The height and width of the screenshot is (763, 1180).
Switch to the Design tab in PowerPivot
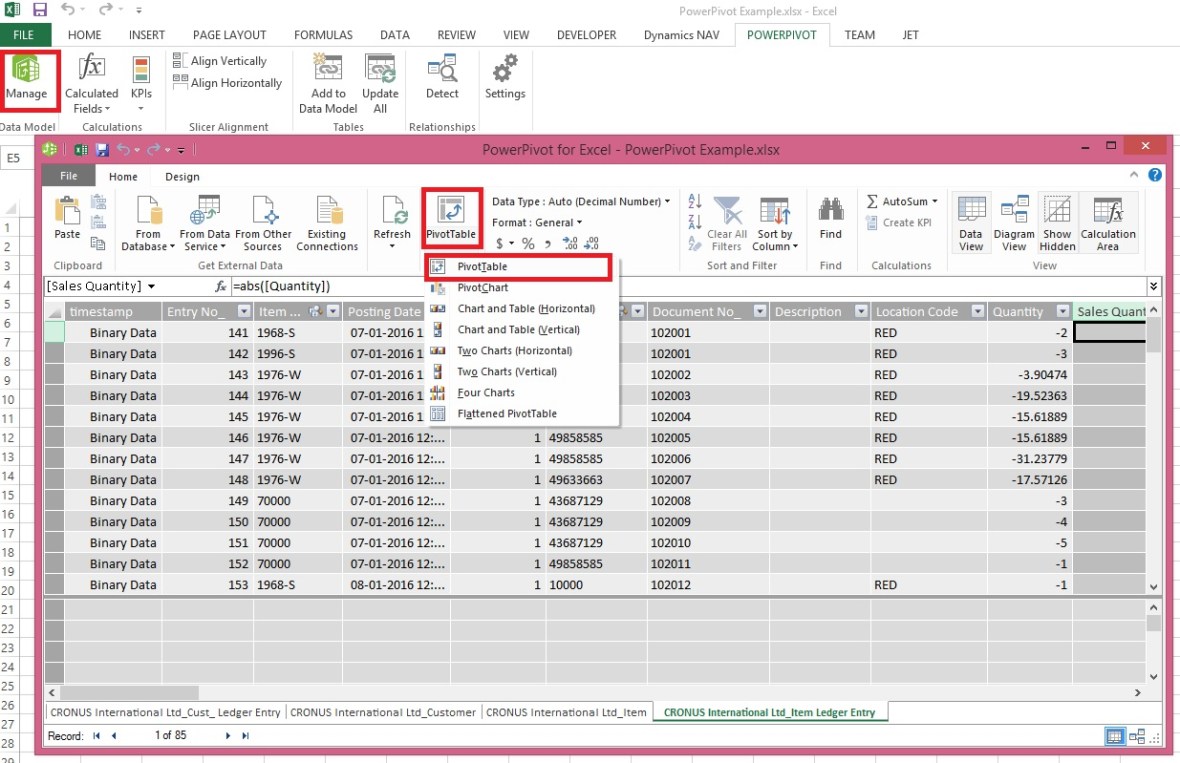tap(181, 176)
